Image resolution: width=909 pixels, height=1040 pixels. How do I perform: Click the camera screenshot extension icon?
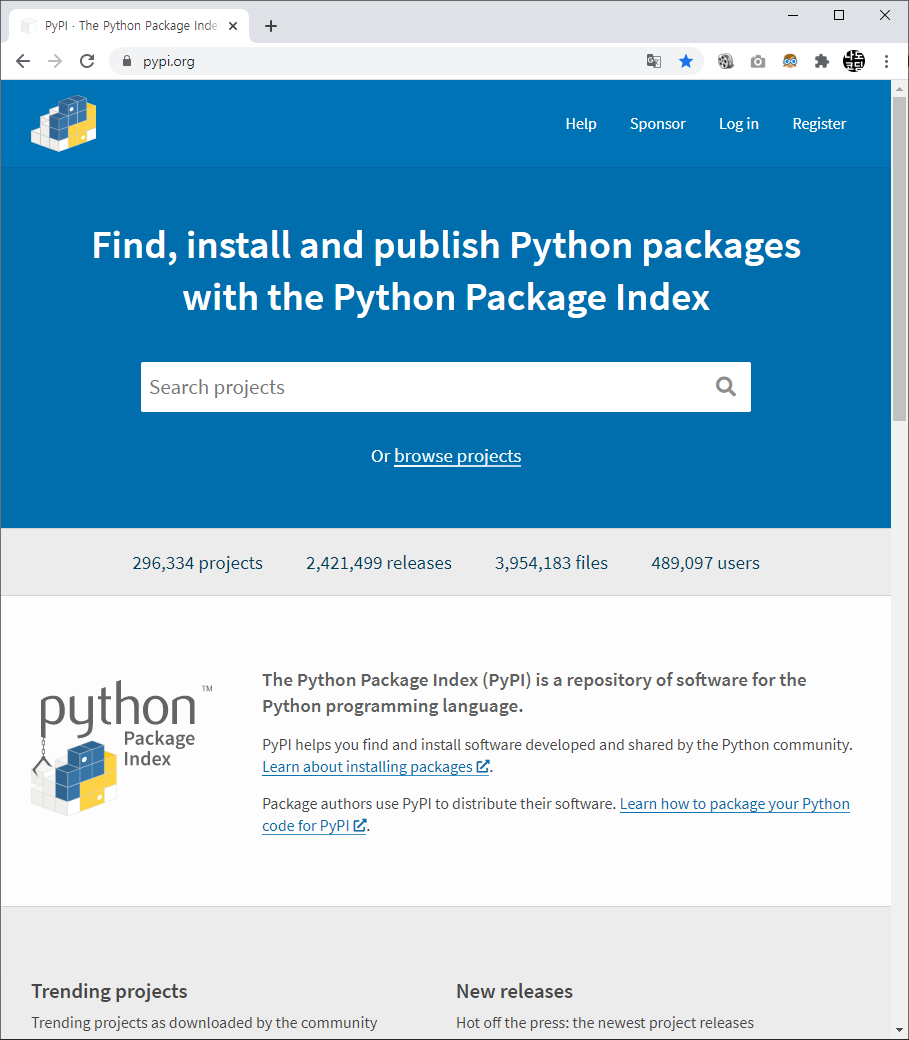pos(758,61)
